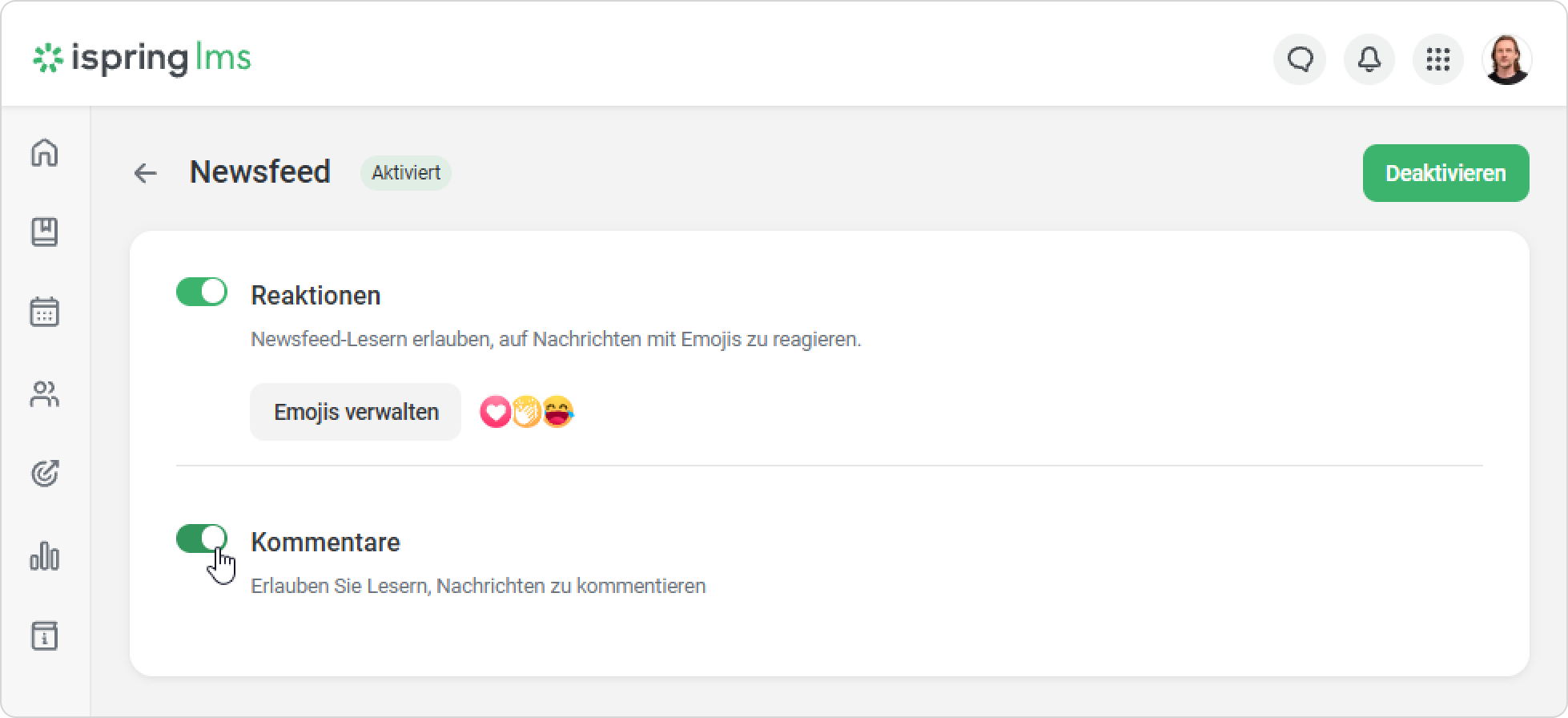Click the Emojis verwalten button
Image resolution: width=1568 pixels, height=718 pixels.
[356, 412]
